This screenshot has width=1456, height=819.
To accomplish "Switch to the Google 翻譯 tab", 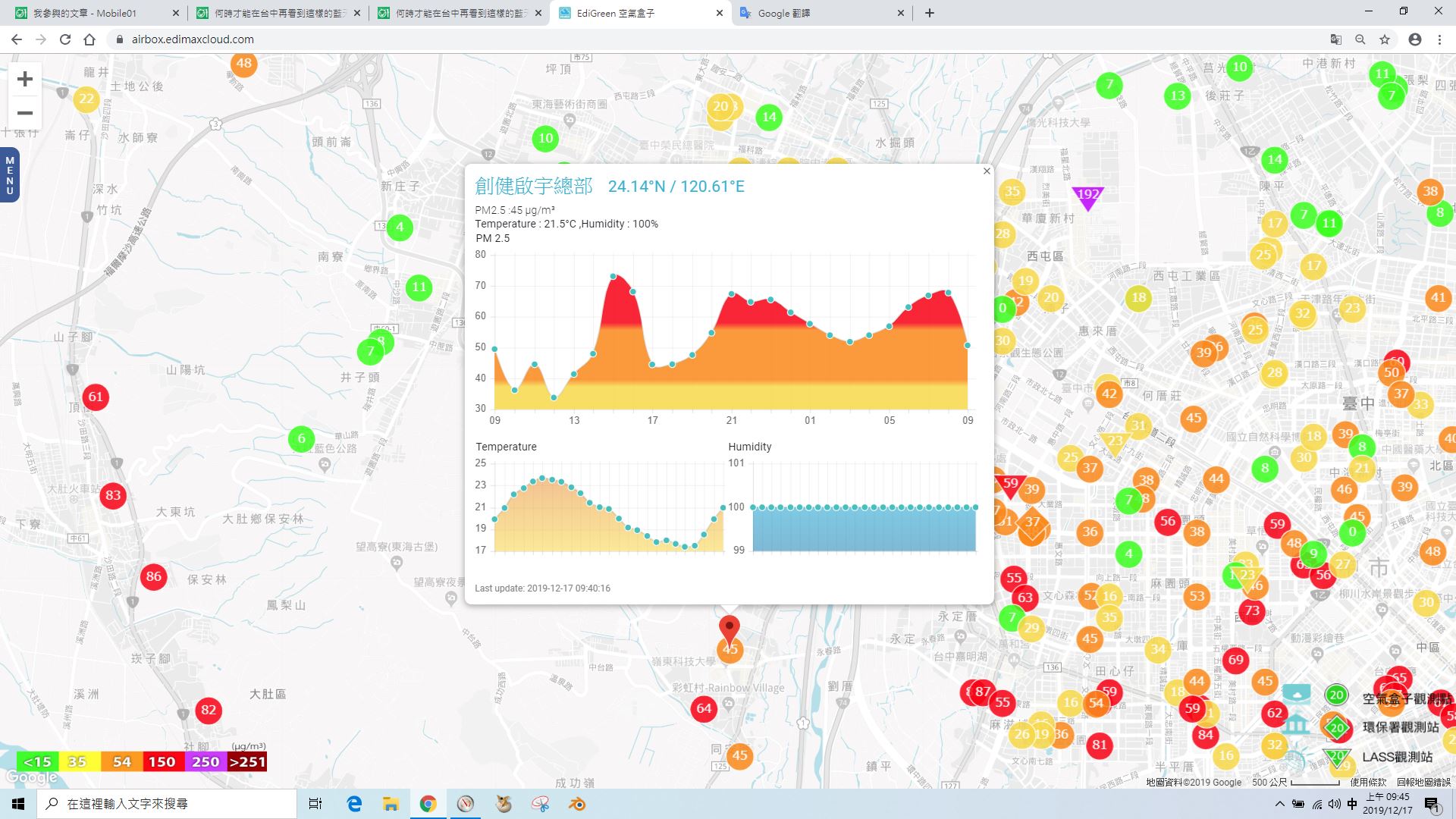I will (823, 13).
